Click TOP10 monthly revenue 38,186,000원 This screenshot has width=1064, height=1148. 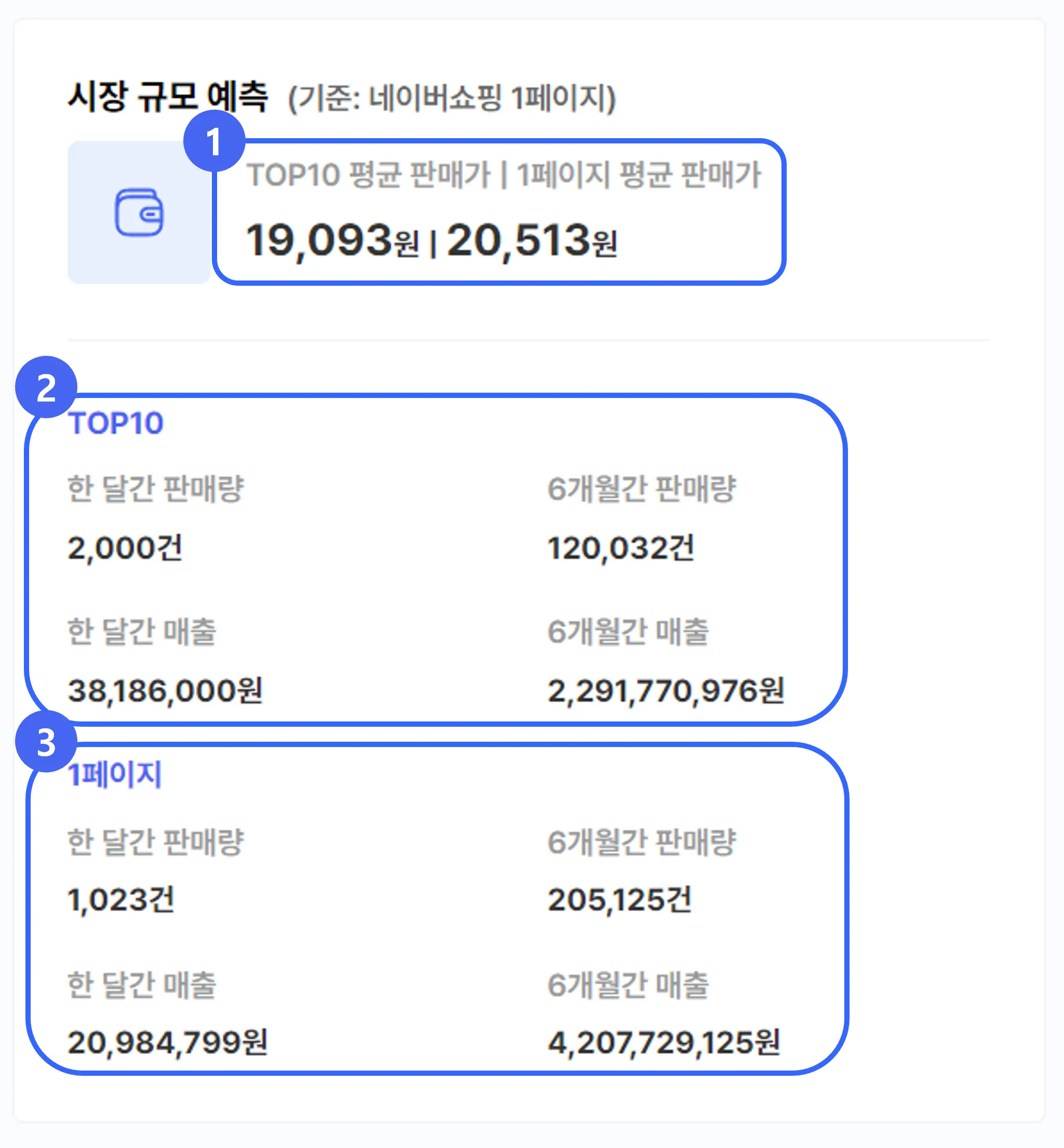pyautogui.click(x=165, y=690)
